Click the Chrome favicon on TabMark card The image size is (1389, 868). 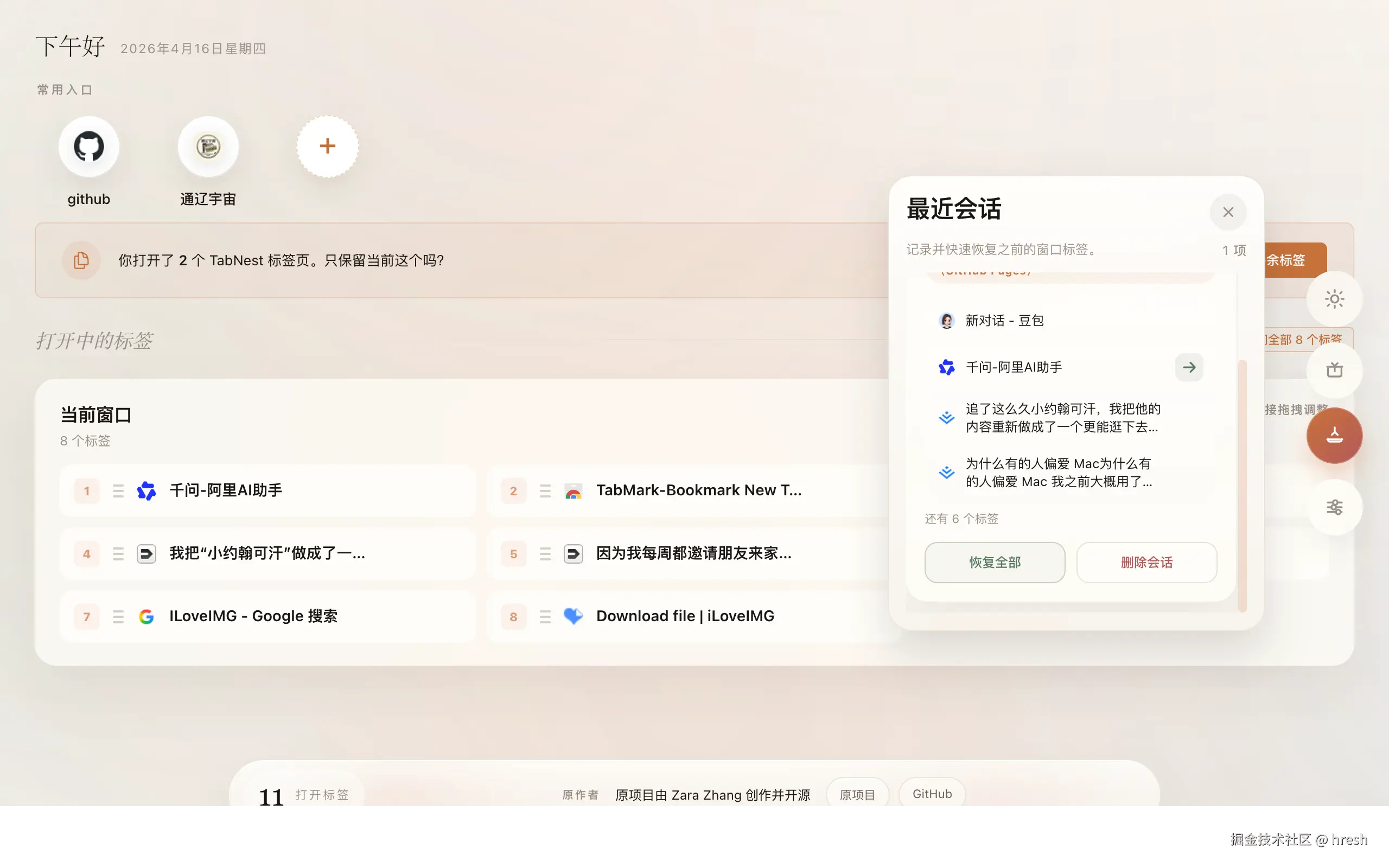[574, 491]
